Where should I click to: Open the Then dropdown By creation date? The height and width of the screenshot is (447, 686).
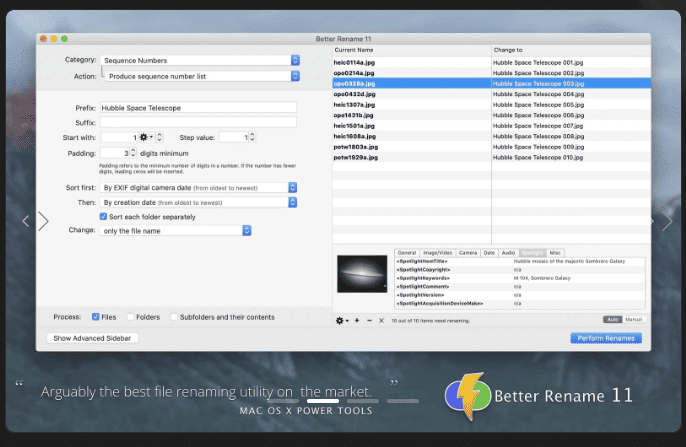click(x=198, y=203)
